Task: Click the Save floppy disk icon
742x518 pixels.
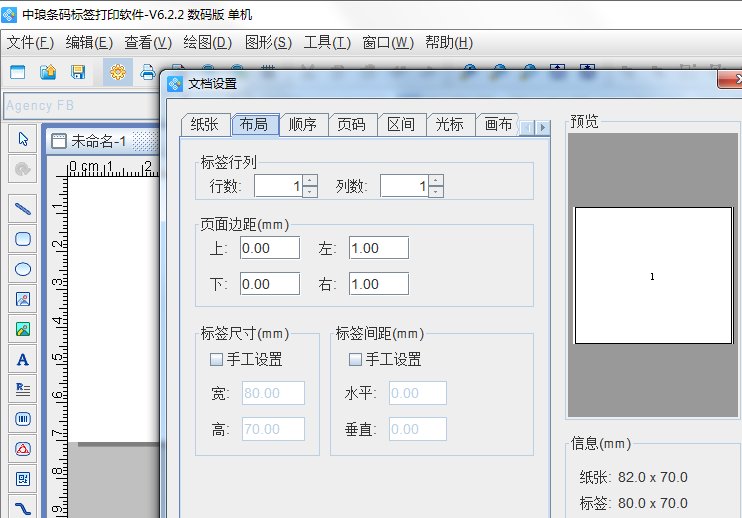Action: (x=78, y=72)
